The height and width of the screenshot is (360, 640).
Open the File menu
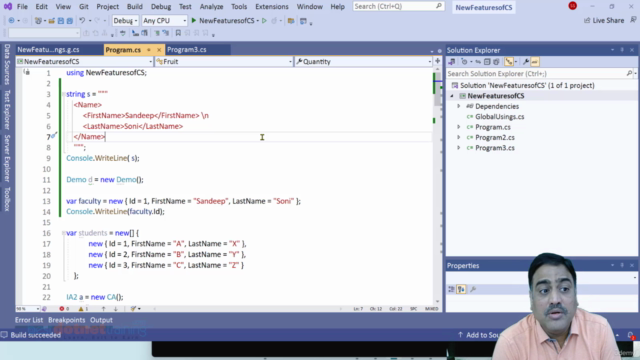pyautogui.click(x=22, y=7)
